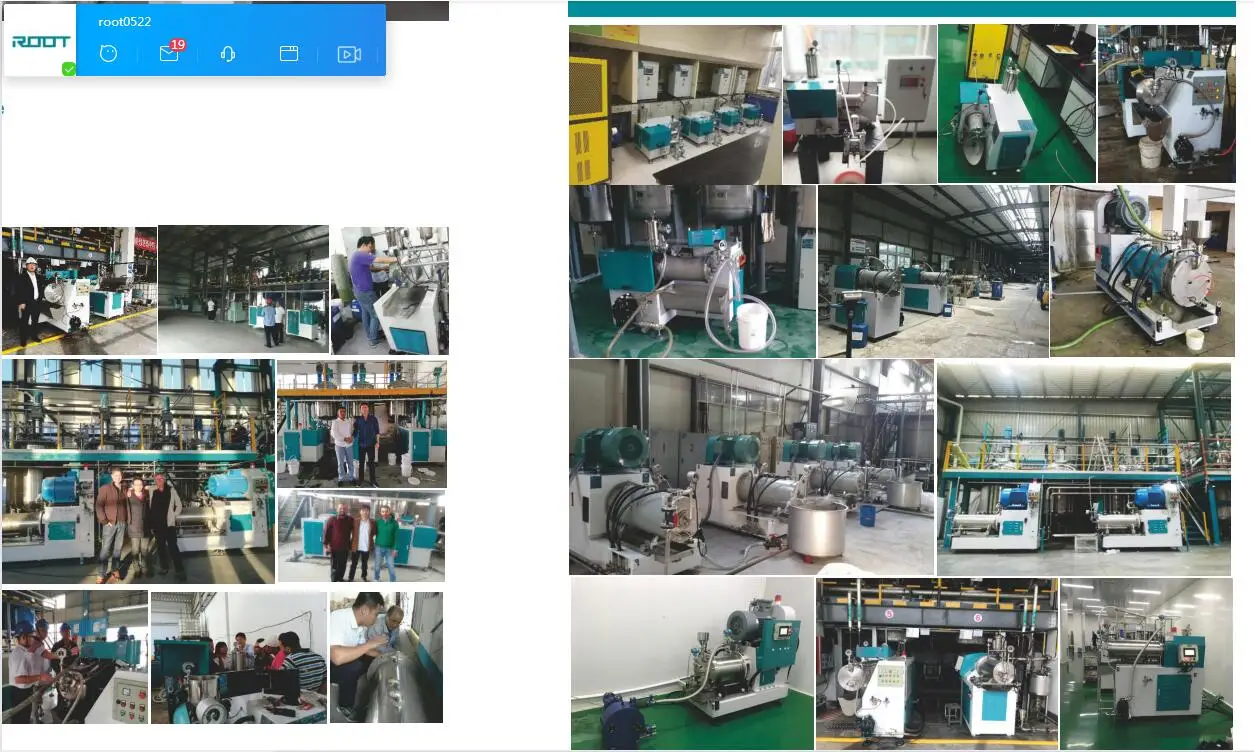
Task: Click the headset customer service icon
Action: click(x=228, y=54)
